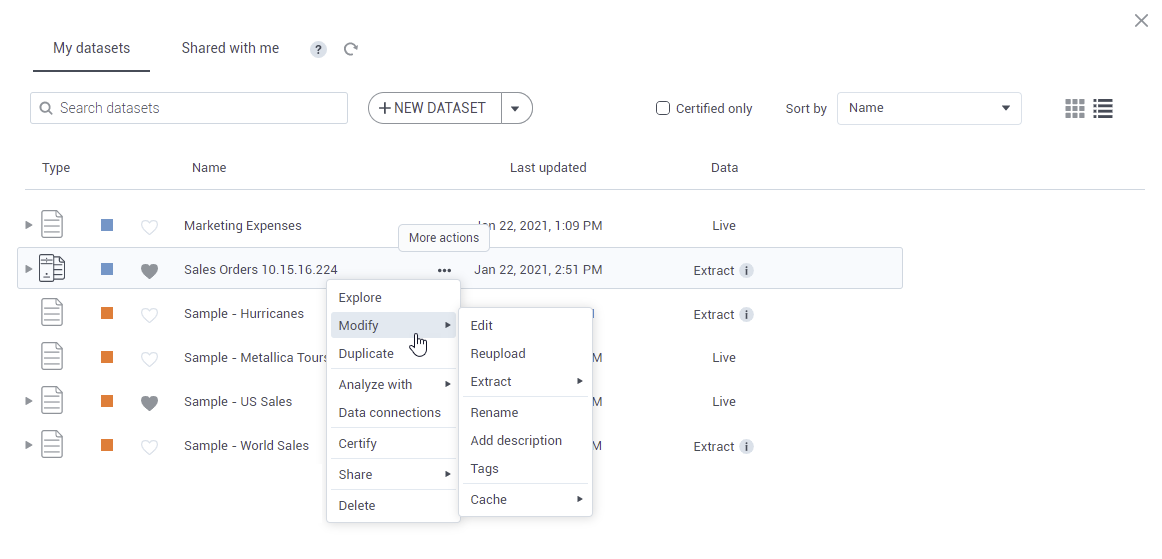Click the refresh datasets icon
The height and width of the screenshot is (559, 1162).
tap(351, 49)
